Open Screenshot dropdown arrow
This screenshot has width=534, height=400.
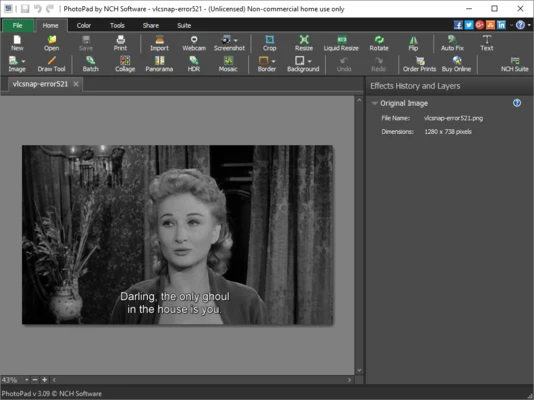click(x=236, y=41)
